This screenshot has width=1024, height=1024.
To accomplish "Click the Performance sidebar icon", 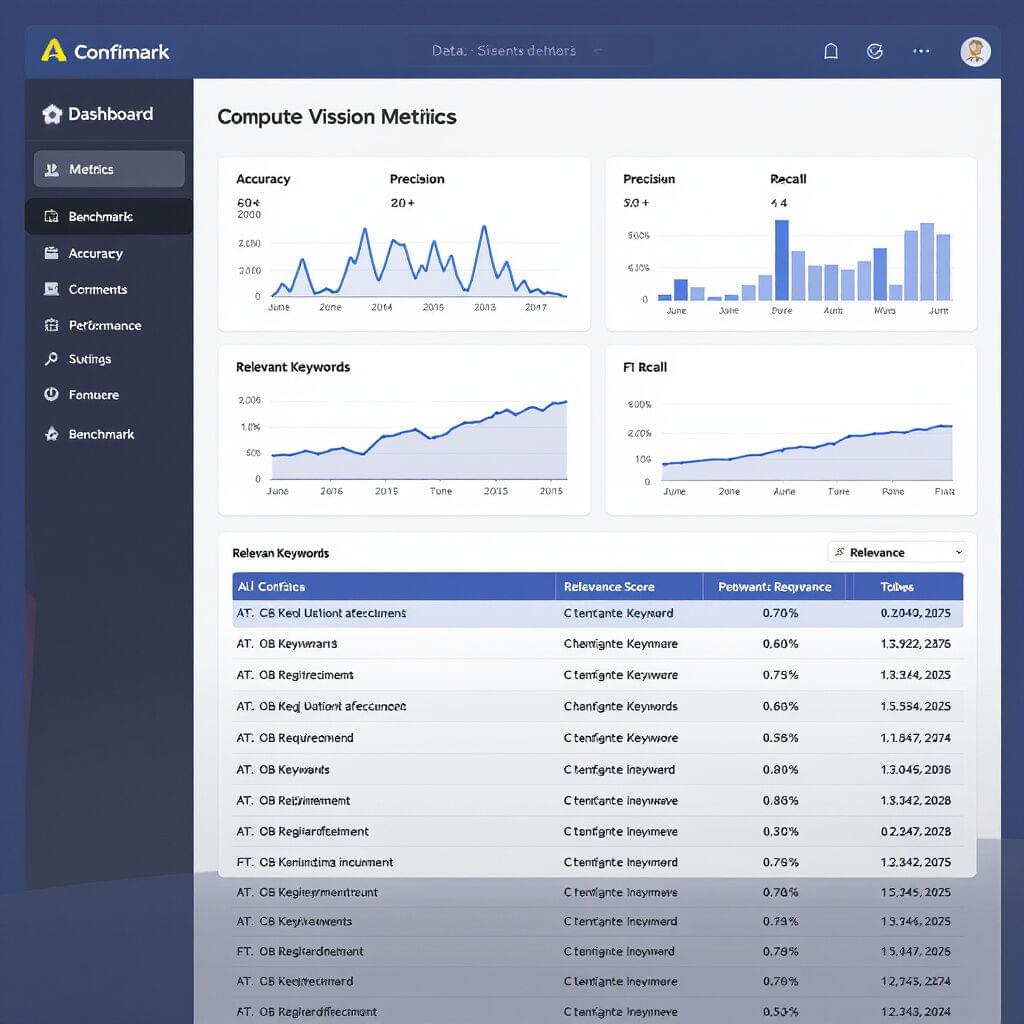I will [52, 325].
